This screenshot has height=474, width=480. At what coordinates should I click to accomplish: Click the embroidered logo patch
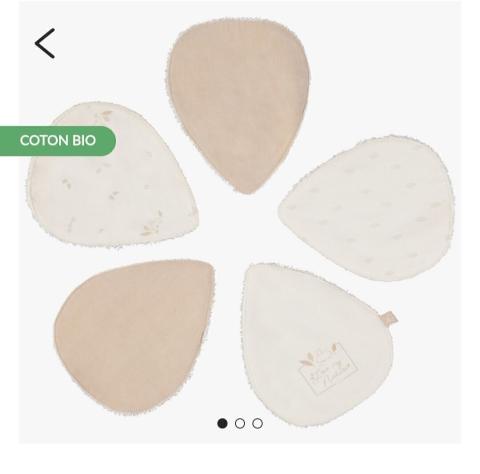coord(328,368)
